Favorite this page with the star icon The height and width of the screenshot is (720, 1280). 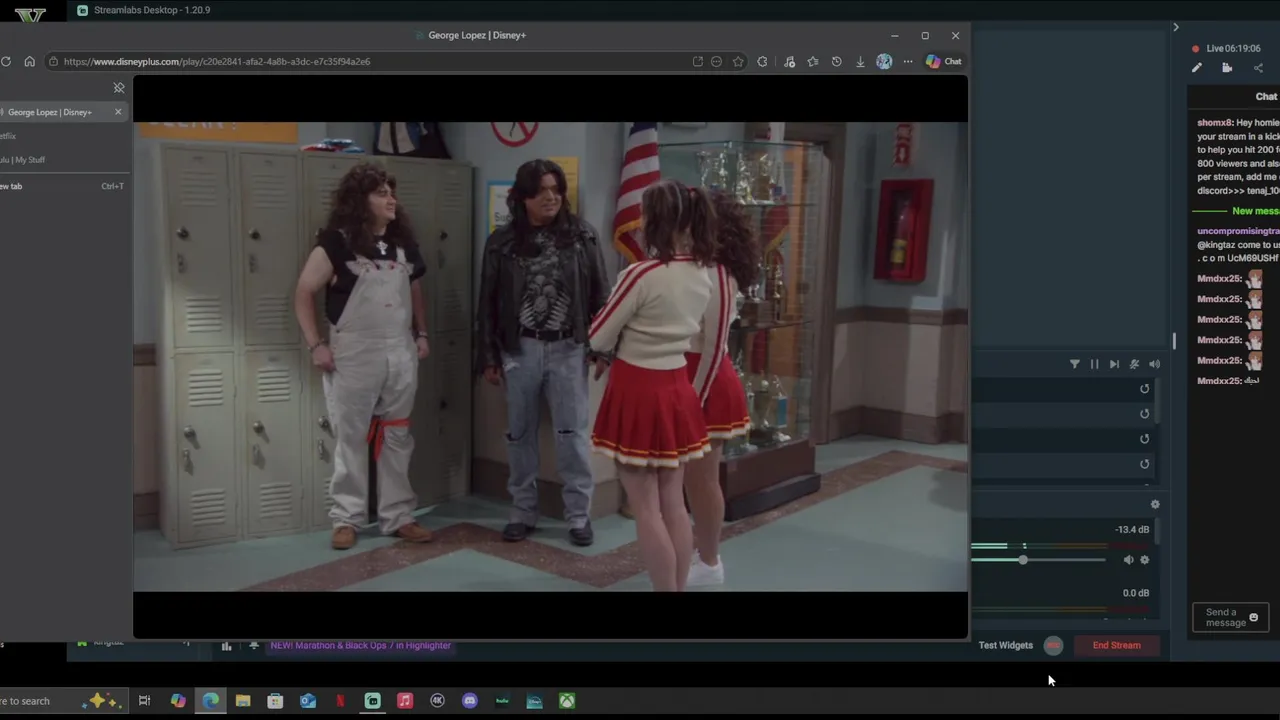point(738,61)
